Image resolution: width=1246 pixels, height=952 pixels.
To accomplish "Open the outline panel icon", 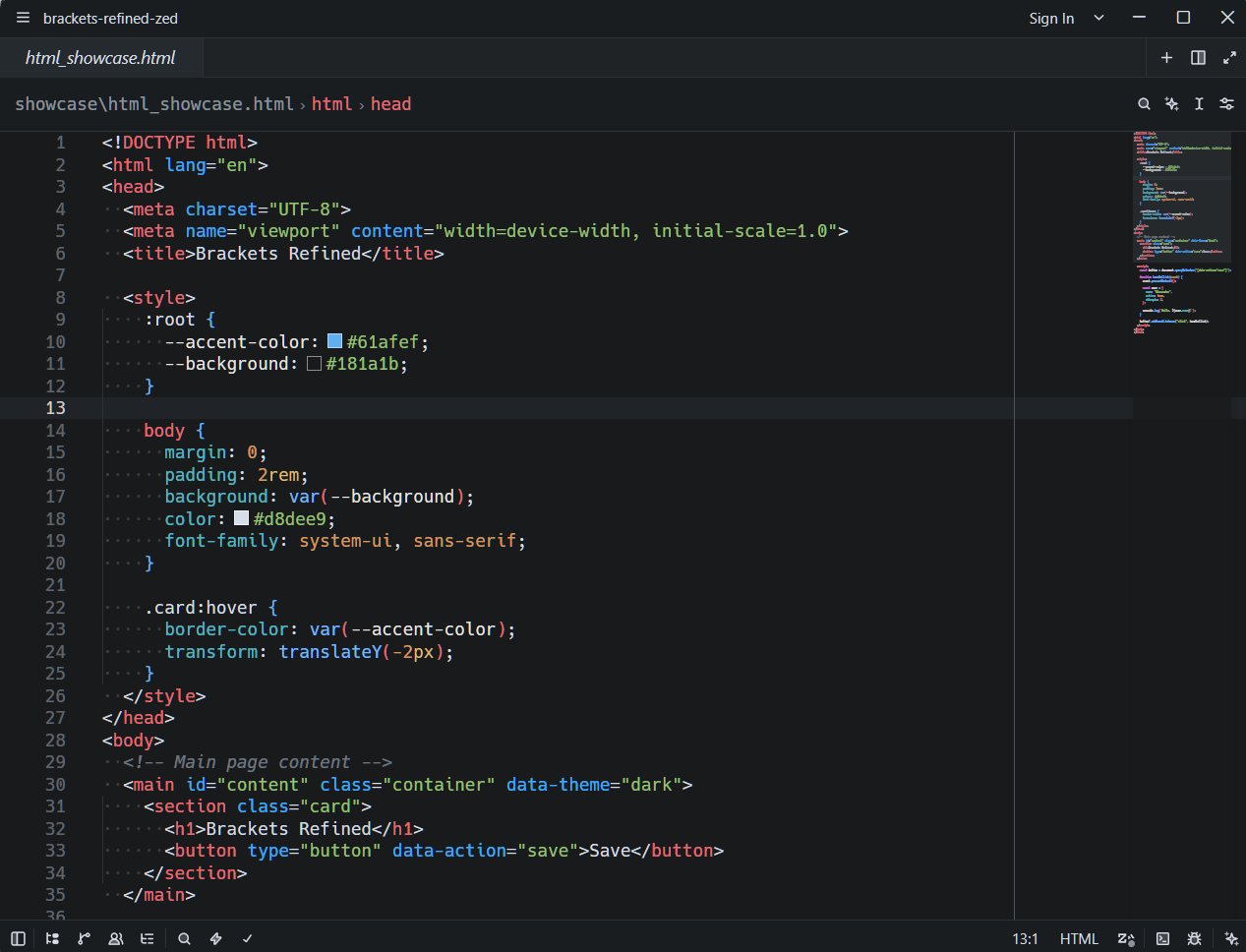I will [x=147, y=938].
